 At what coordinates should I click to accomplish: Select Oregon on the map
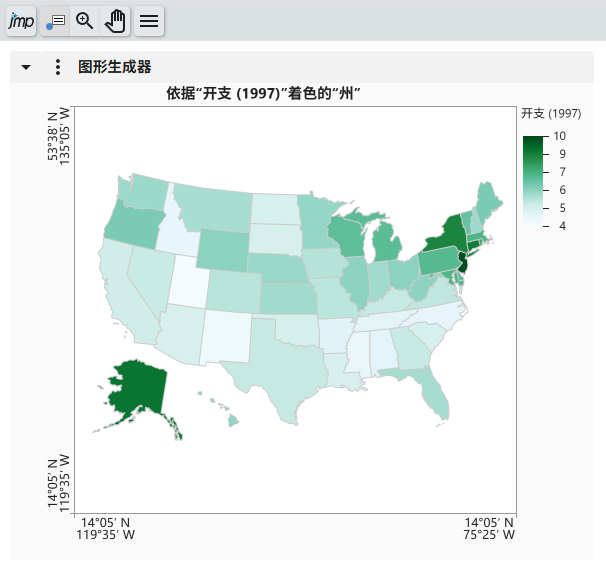point(133,226)
